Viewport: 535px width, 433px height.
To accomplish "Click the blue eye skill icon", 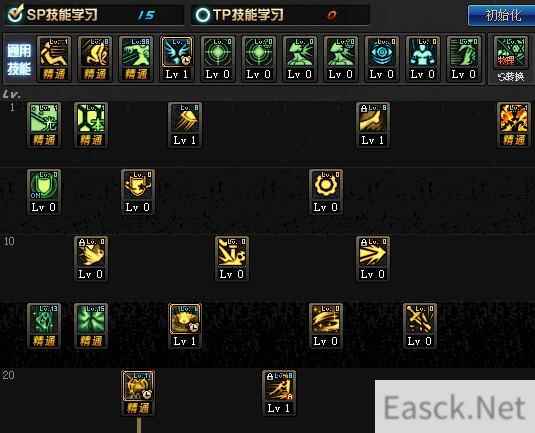I will point(382,59).
